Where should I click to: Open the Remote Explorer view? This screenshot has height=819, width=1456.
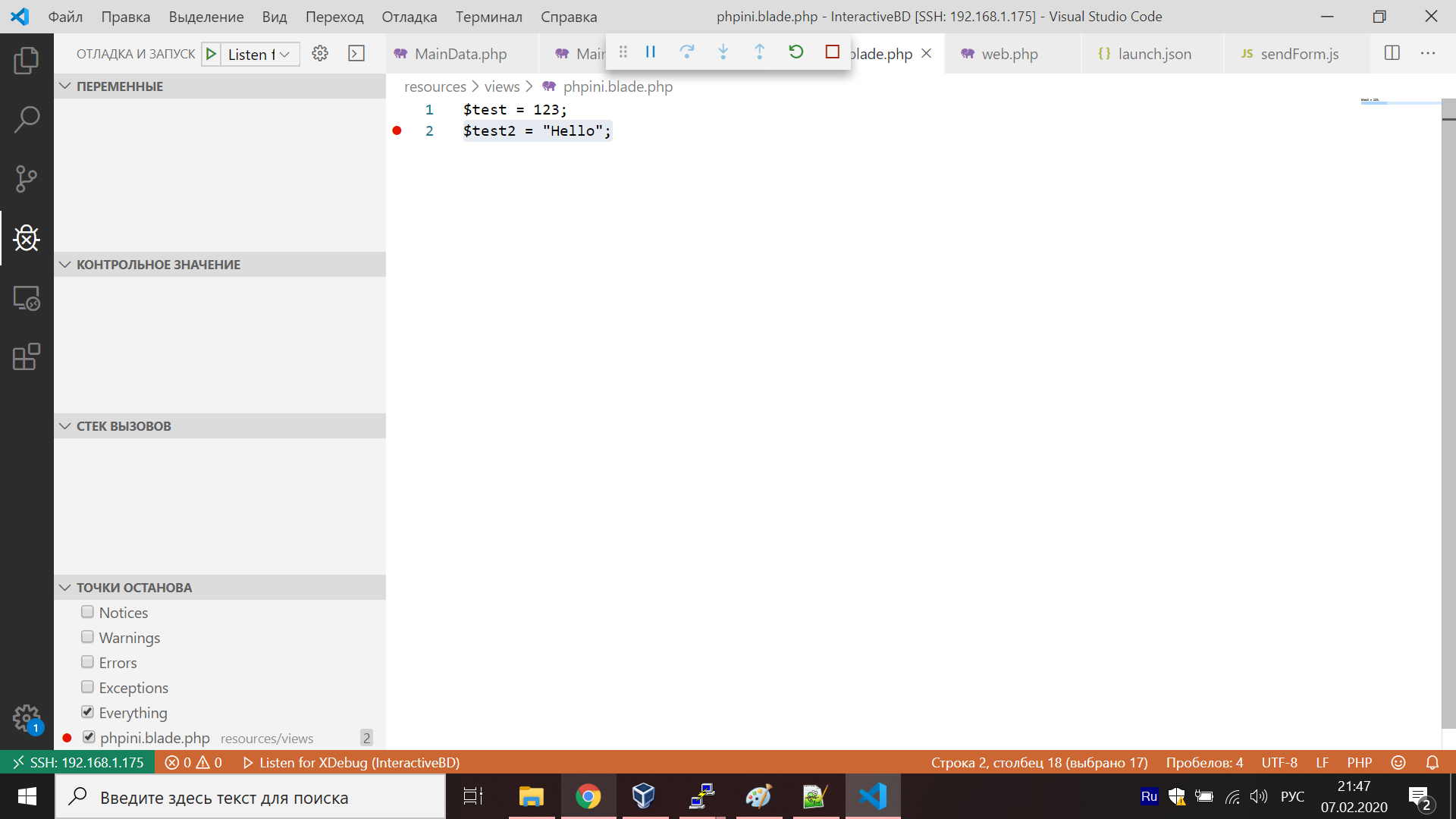point(27,298)
